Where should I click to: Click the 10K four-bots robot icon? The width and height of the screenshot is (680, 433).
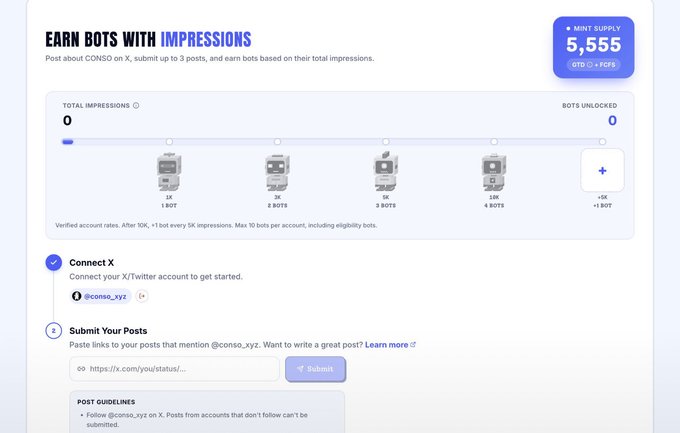494,172
